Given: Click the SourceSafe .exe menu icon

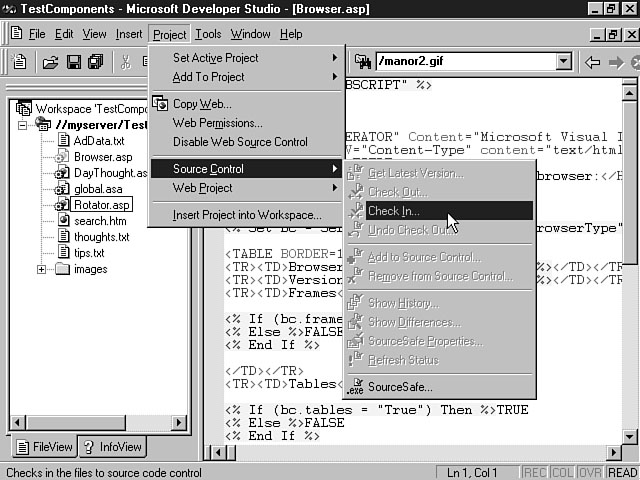Looking at the screenshot, I should pos(355,387).
